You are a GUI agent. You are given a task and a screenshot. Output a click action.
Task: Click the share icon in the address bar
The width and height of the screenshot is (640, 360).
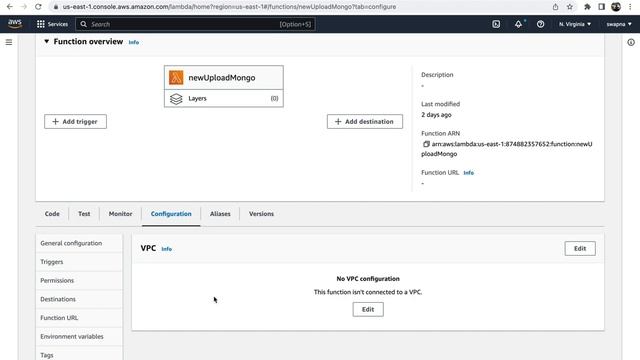click(555, 7)
